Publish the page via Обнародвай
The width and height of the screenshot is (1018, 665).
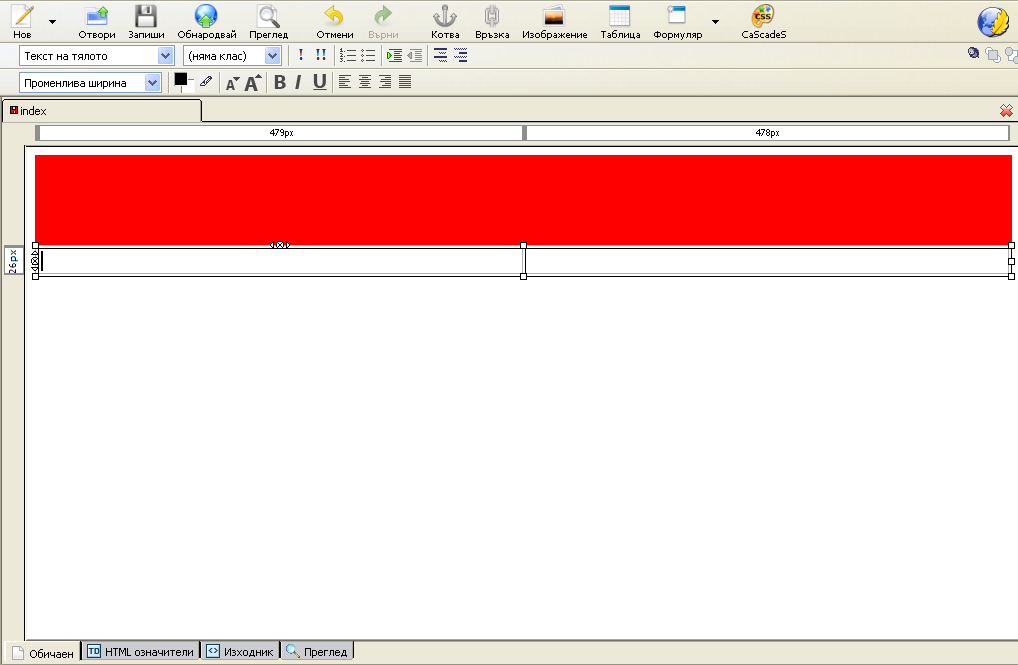(206, 21)
